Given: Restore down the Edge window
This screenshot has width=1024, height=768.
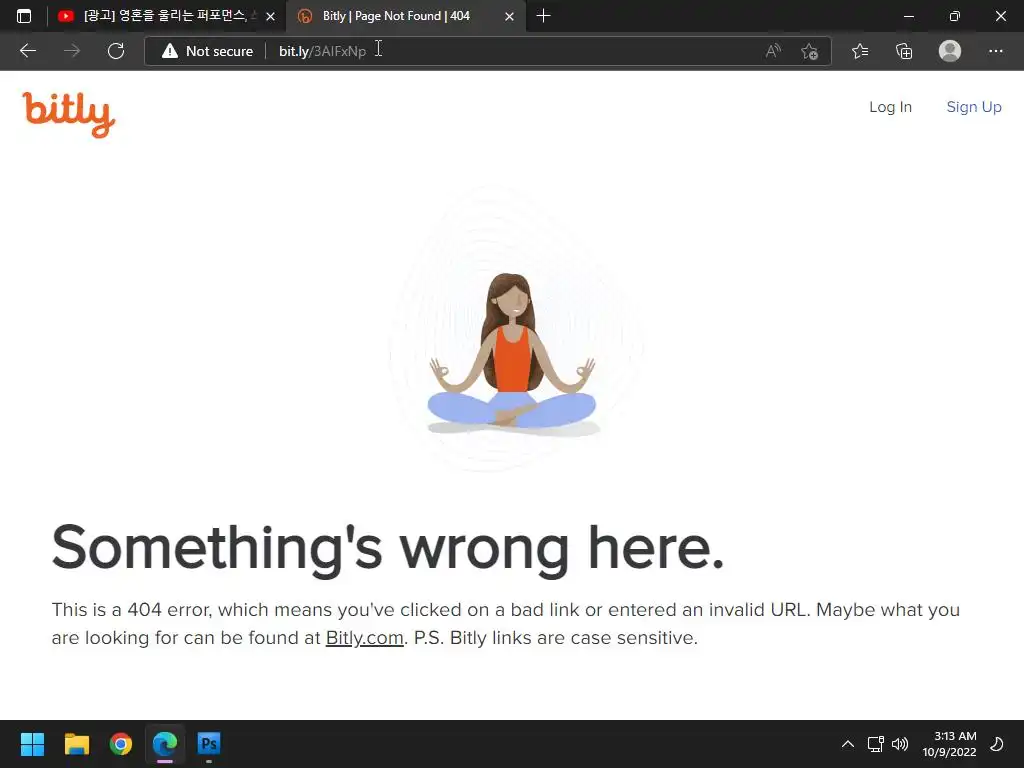Looking at the screenshot, I should (x=955, y=16).
